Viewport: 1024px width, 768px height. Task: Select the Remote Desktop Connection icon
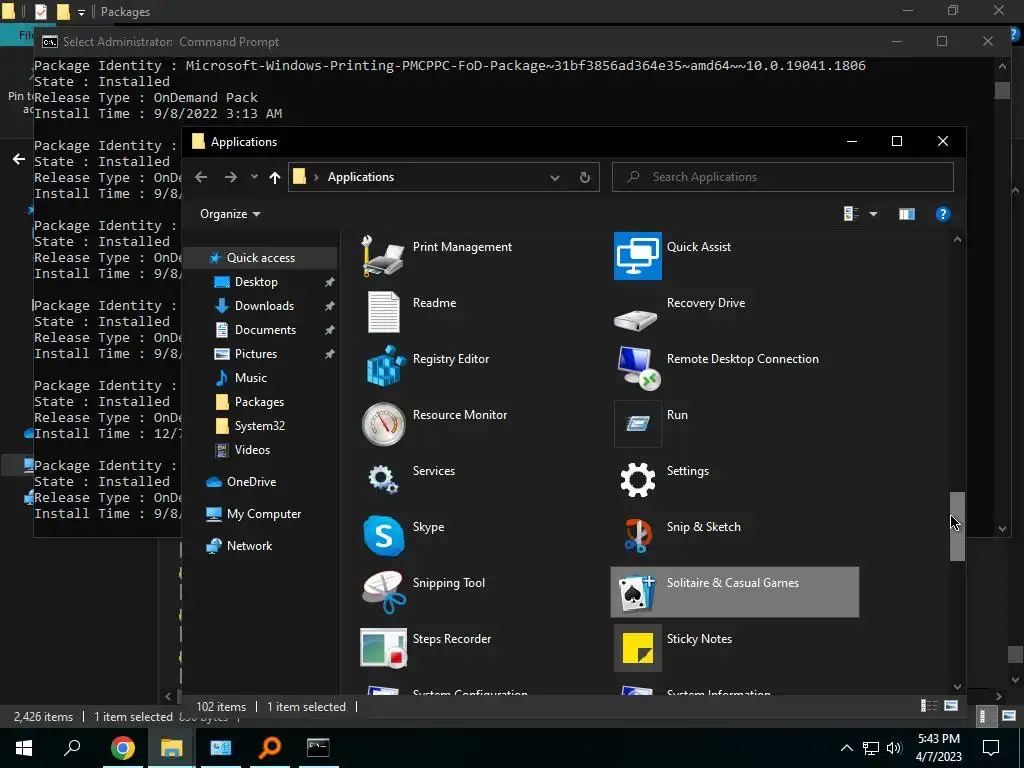638,368
